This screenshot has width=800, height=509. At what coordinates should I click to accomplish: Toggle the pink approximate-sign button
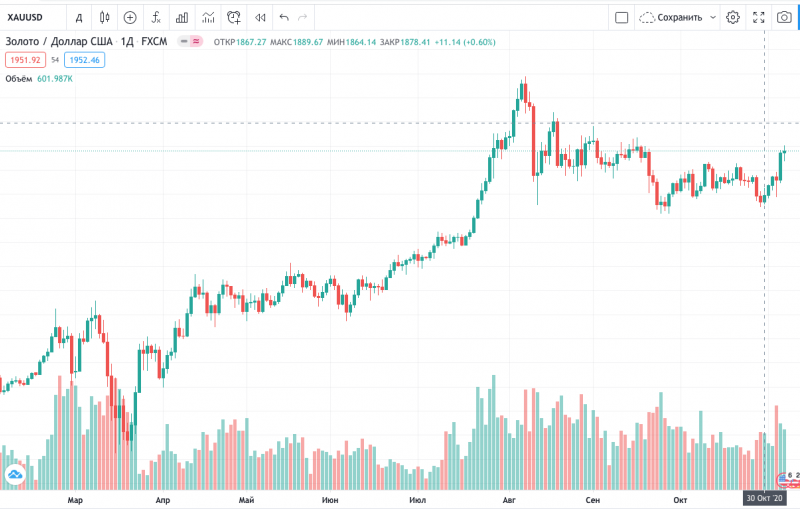tap(196, 41)
